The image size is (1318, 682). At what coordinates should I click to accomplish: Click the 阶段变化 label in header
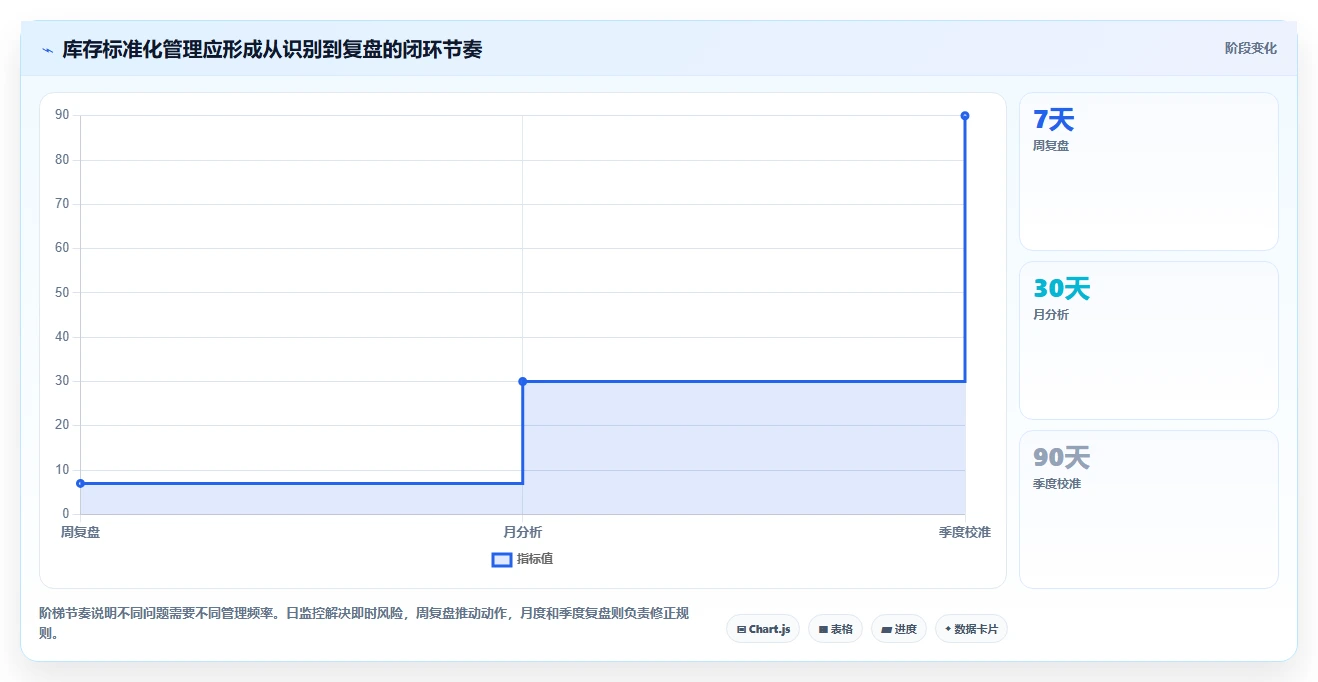click(1250, 48)
